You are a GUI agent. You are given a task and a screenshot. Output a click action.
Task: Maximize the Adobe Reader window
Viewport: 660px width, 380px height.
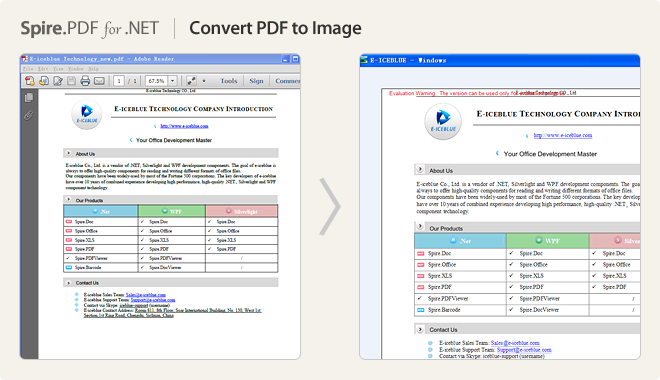pos(295,59)
